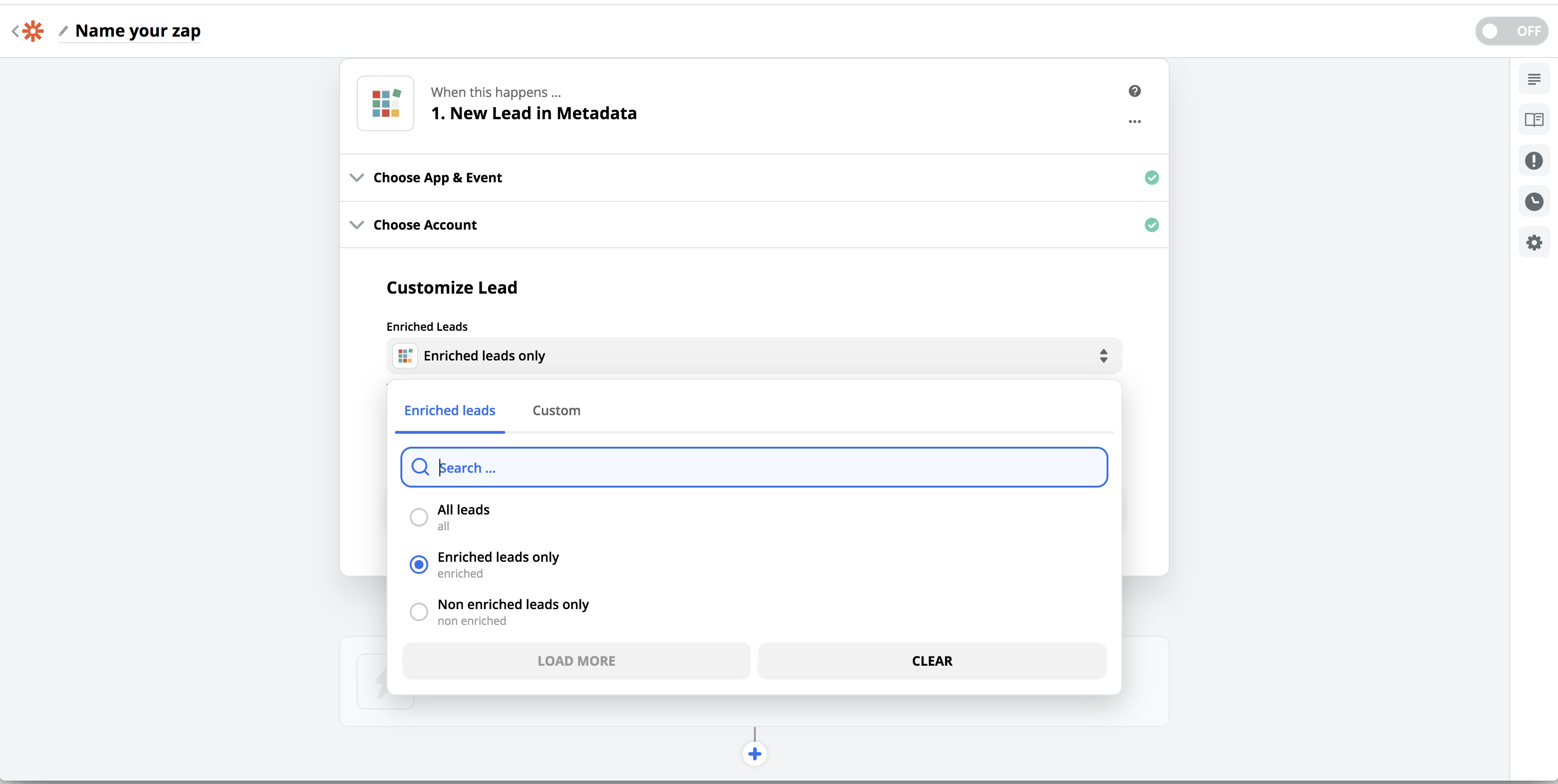Open the clock history sidebar icon
The width and height of the screenshot is (1558, 784).
pyautogui.click(x=1533, y=201)
